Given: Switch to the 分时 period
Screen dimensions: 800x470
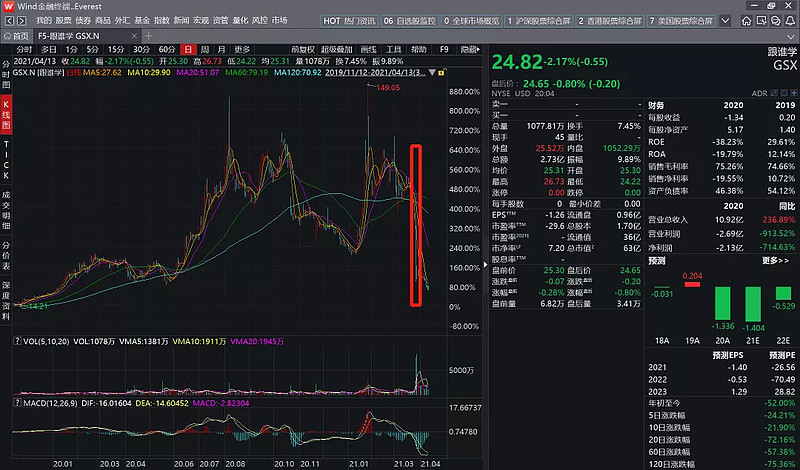Looking at the screenshot, I should [x=24, y=50].
